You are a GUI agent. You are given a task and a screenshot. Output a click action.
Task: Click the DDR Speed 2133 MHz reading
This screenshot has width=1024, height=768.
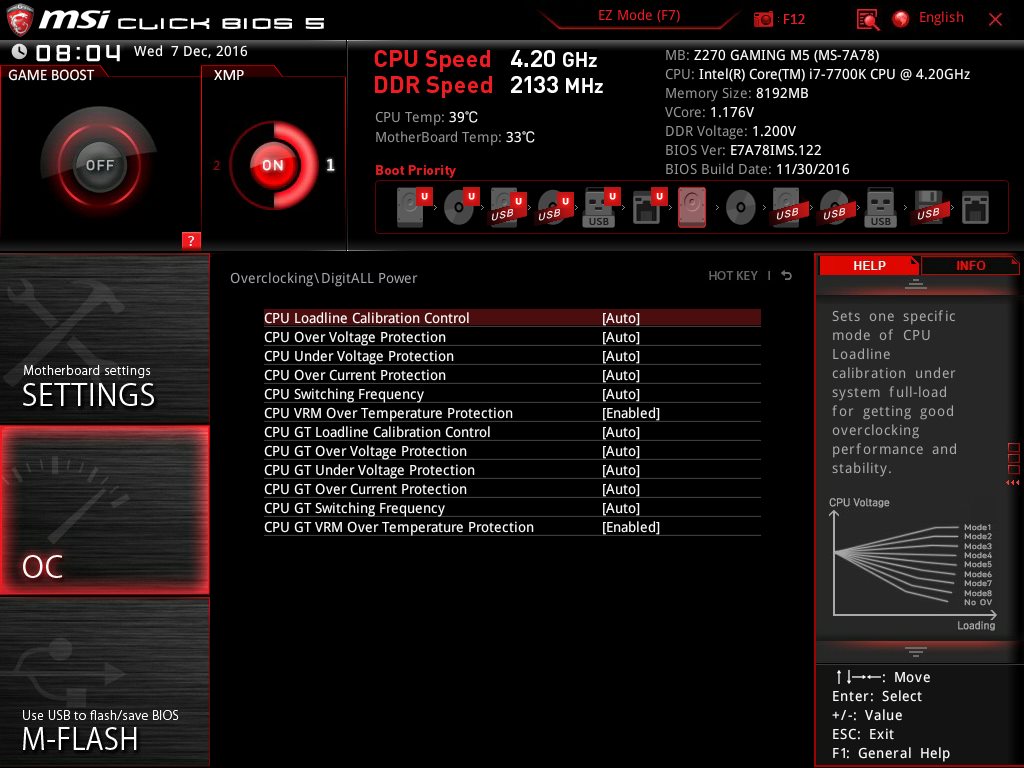(488, 86)
